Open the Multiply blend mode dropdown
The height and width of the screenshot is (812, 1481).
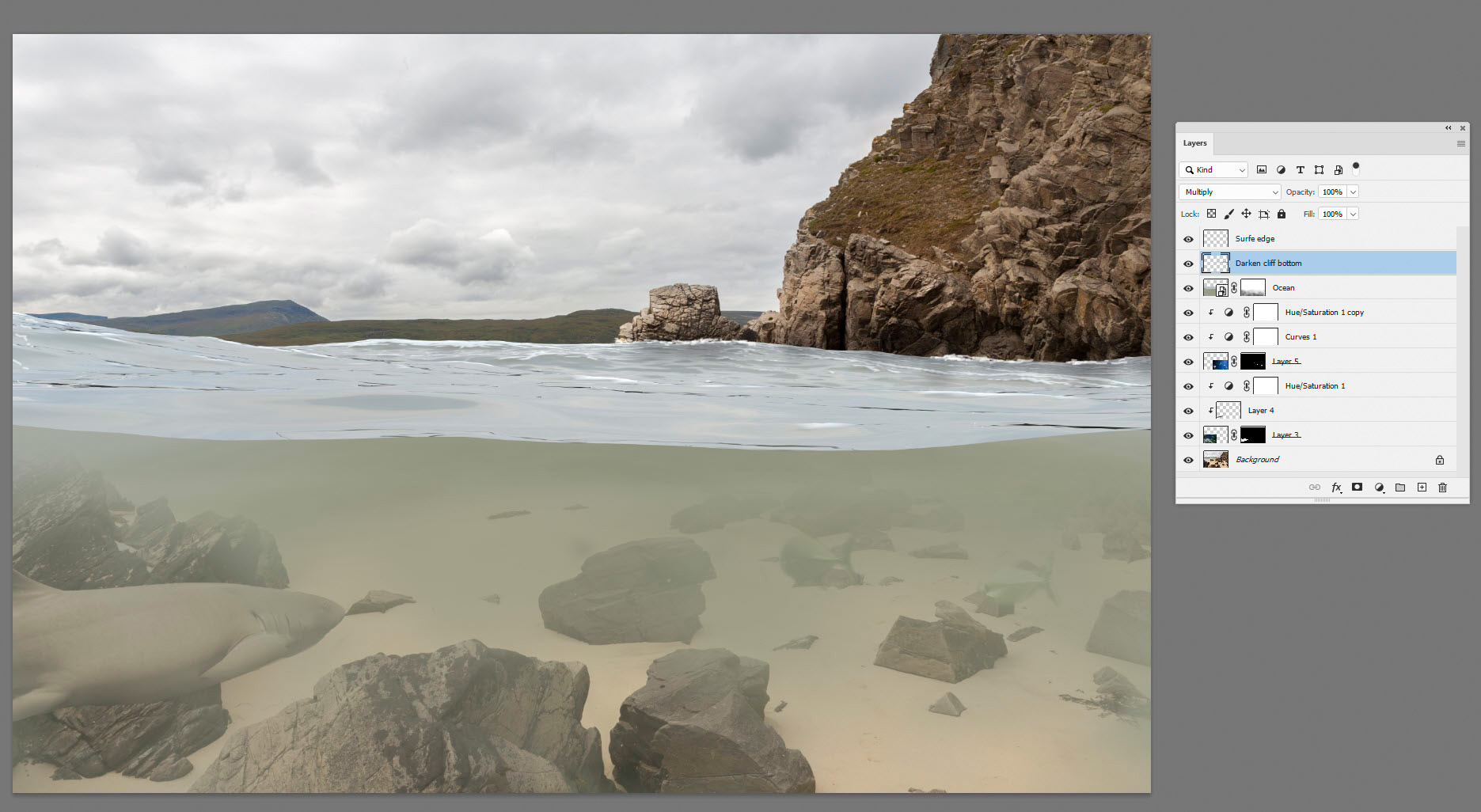coord(1229,192)
